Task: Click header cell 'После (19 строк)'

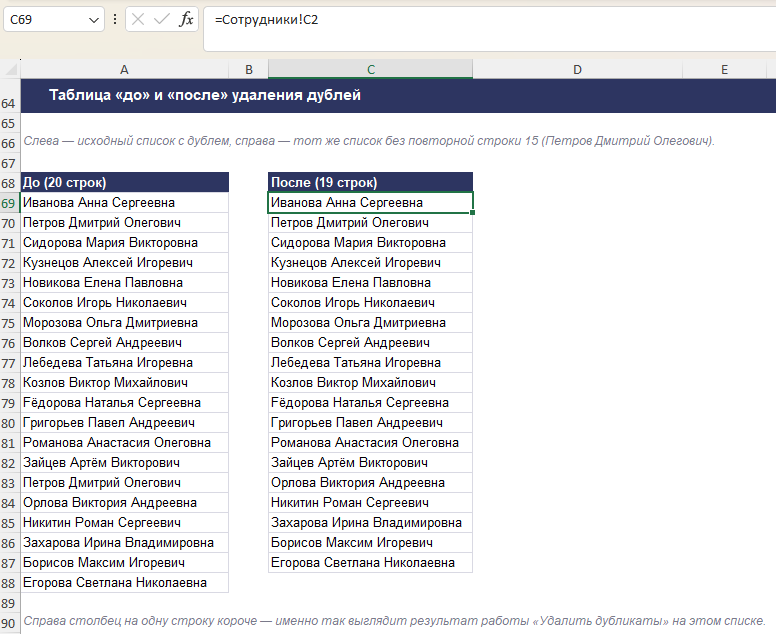Action: [x=371, y=182]
